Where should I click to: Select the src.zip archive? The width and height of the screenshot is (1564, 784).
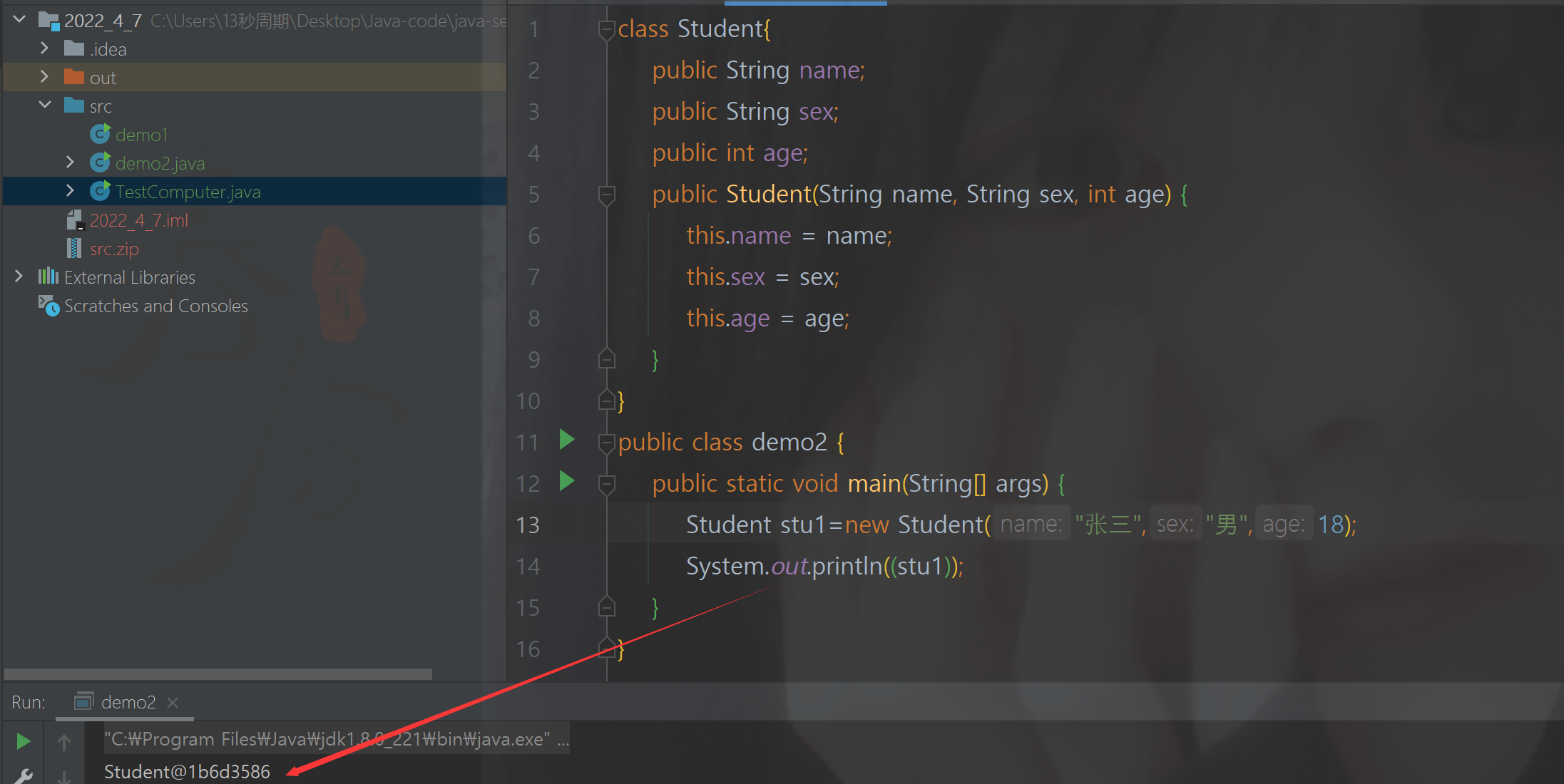point(114,249)
